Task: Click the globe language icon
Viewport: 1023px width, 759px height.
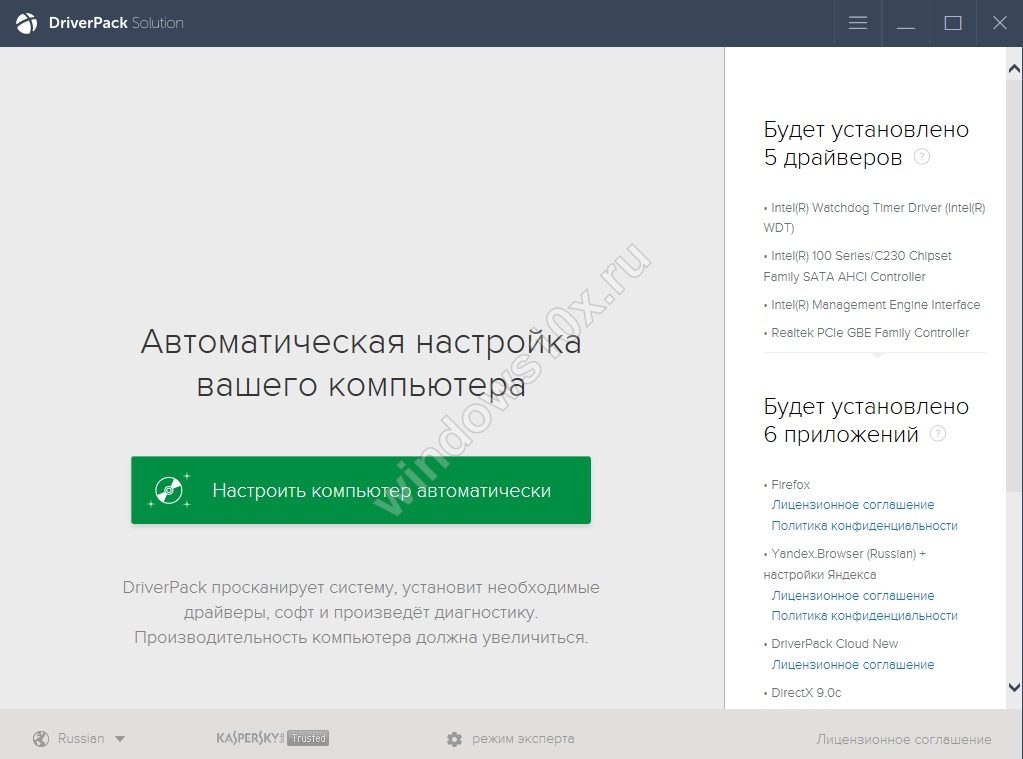Action: (41, 739)
